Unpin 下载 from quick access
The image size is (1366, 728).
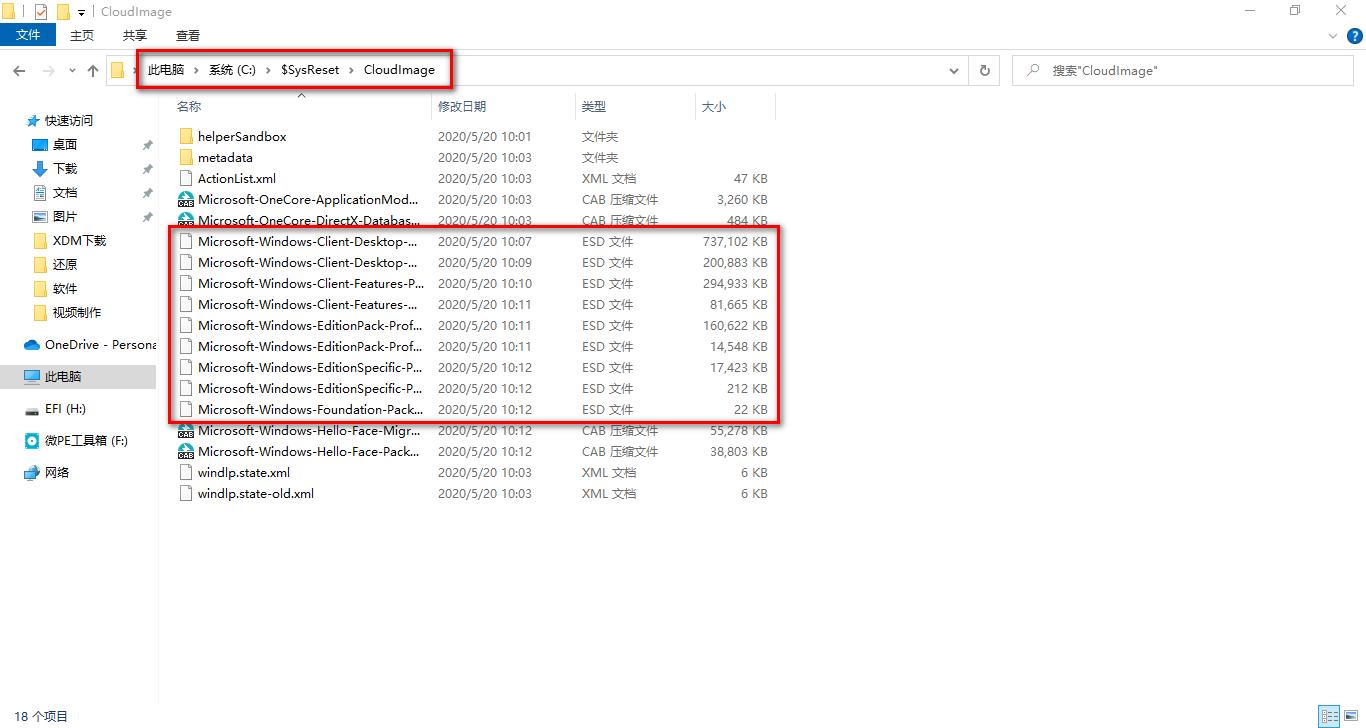point(147,169)
